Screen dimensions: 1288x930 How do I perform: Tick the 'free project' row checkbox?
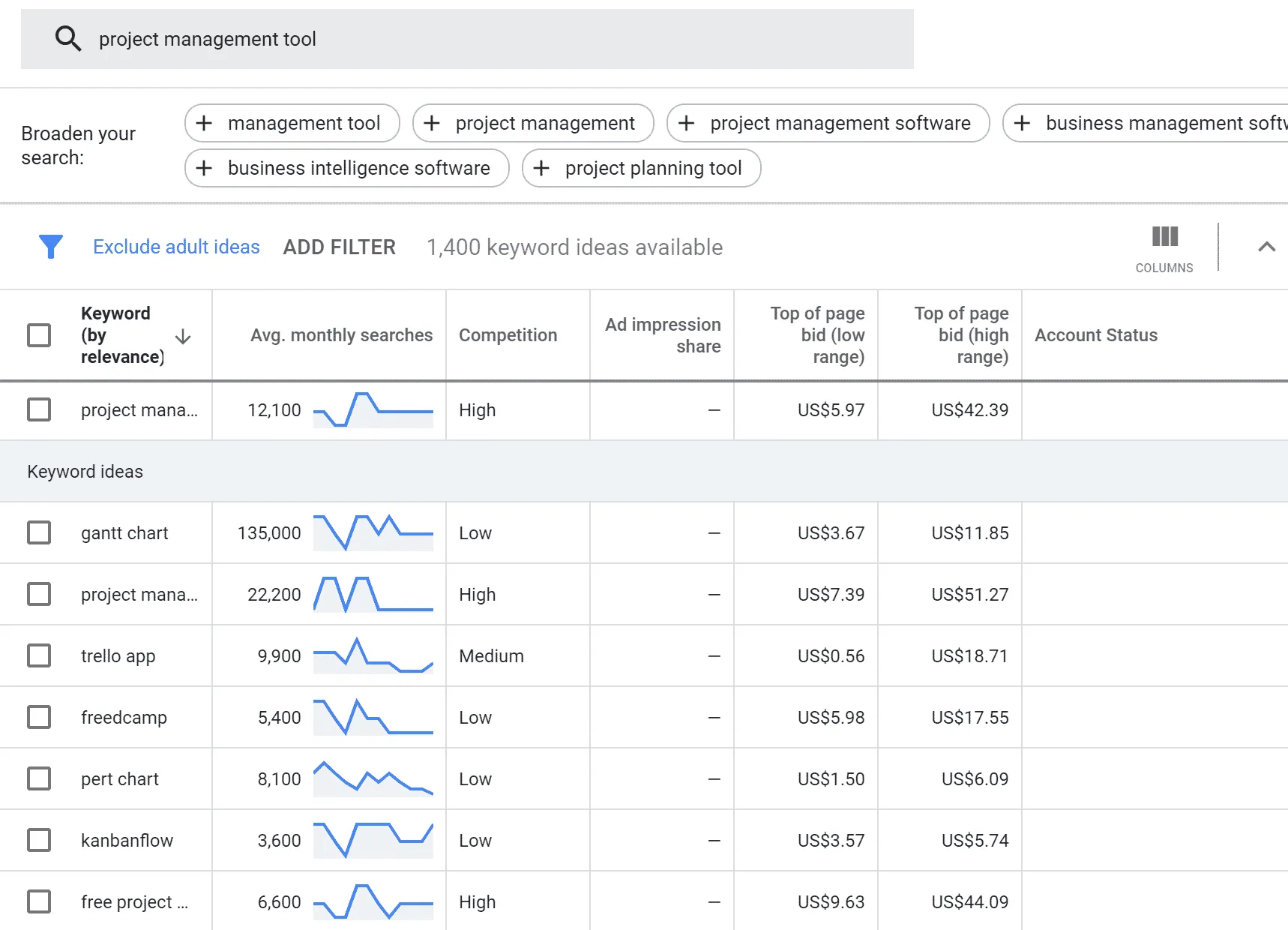tap(39, 901)
